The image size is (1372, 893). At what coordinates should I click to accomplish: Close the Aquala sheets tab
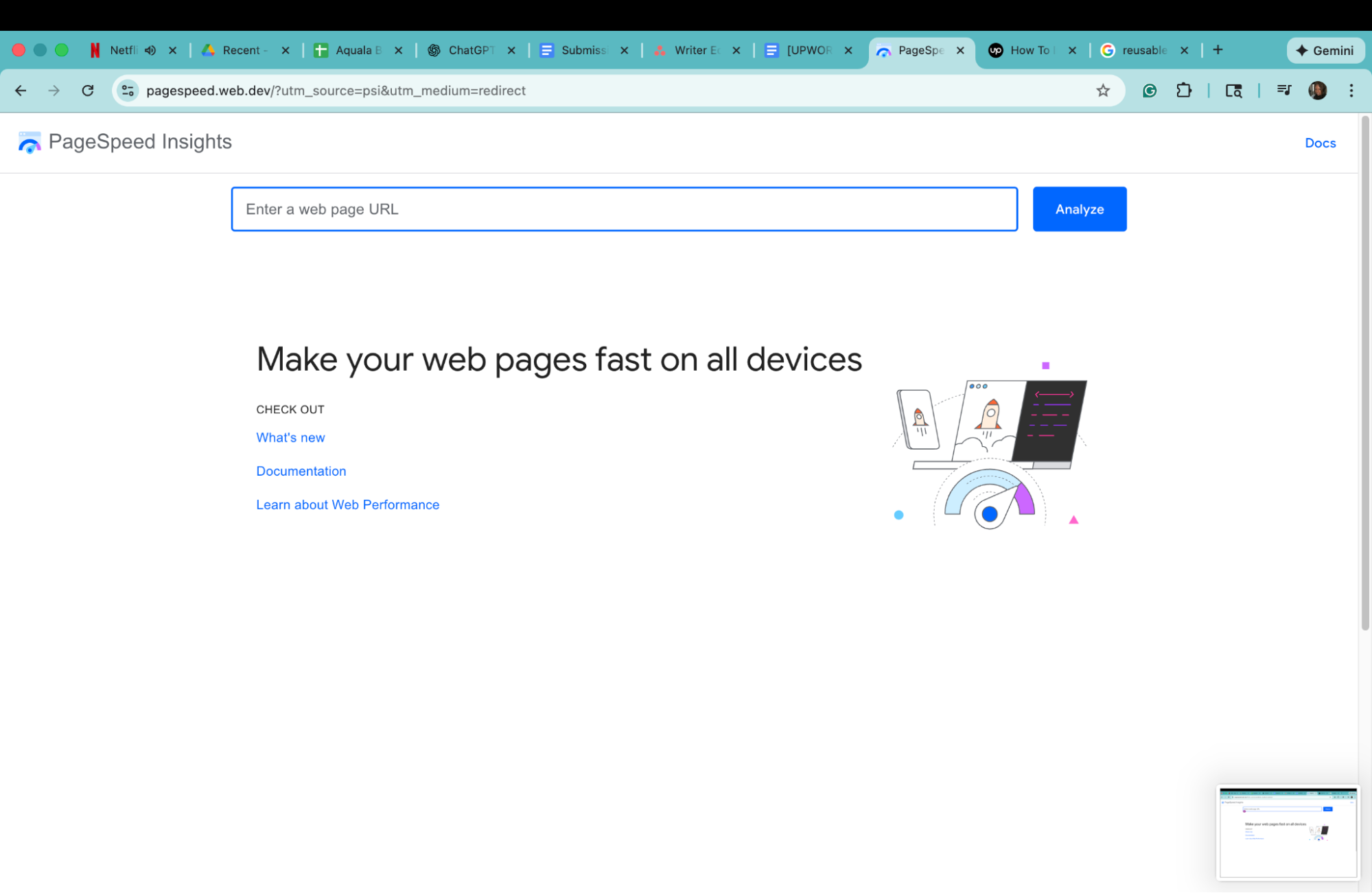click(x=398, y=50)
